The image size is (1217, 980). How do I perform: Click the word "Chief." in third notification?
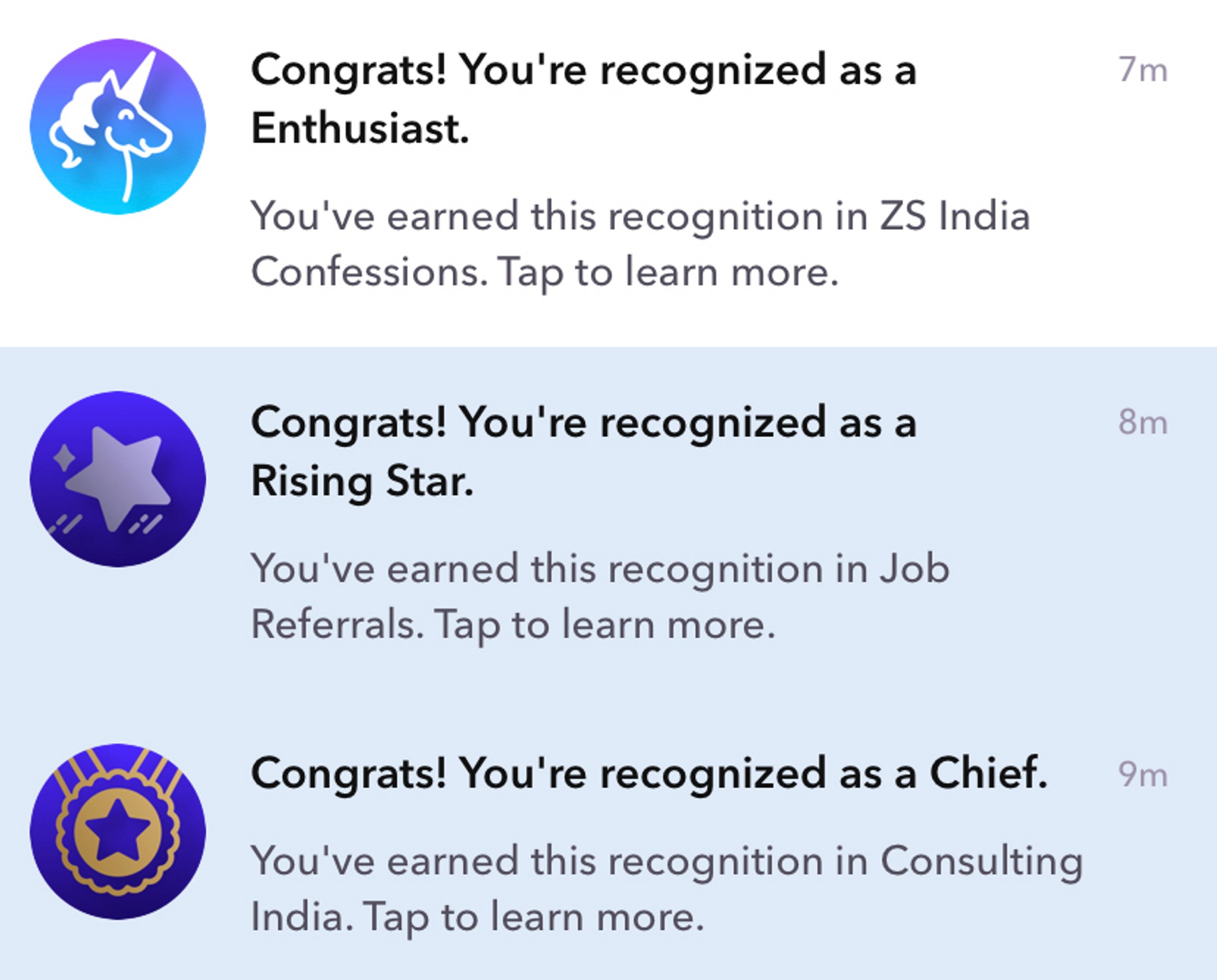coord(989,773)
